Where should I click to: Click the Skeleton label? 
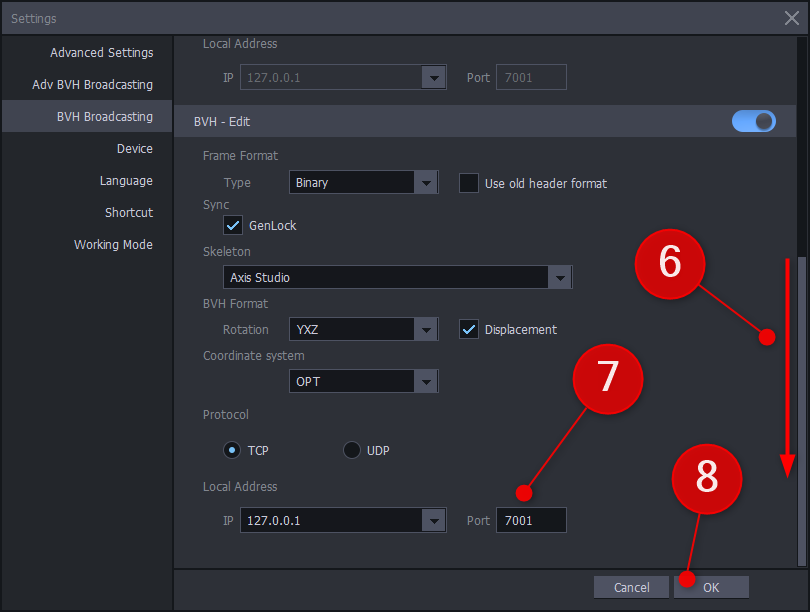(x=227, y=252)
